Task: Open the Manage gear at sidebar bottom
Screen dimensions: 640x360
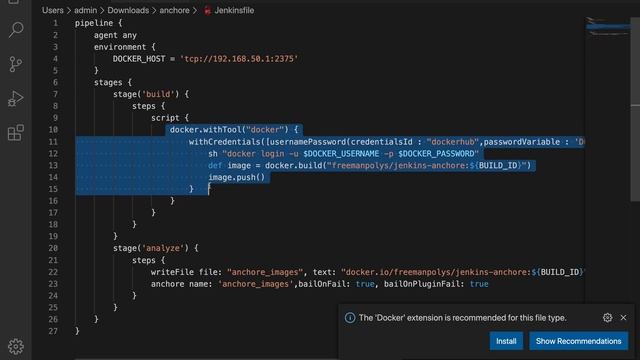Action: coord(16,347)
